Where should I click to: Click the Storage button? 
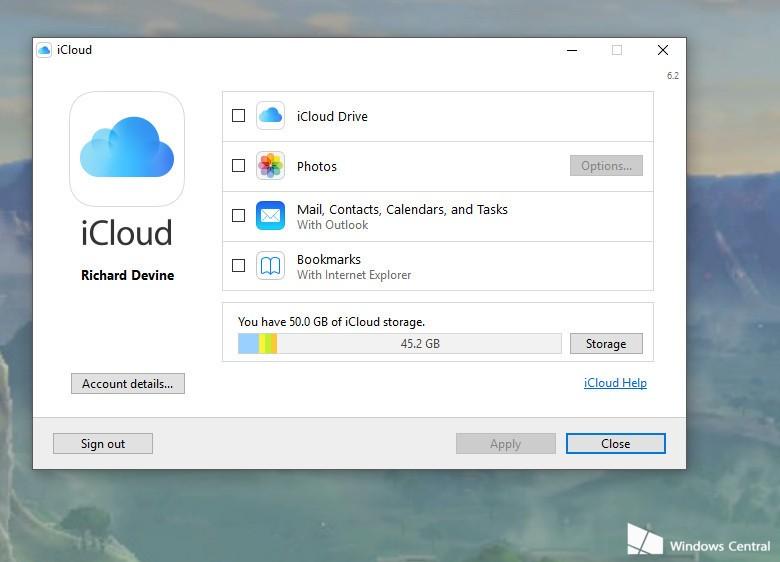point(606,344)
